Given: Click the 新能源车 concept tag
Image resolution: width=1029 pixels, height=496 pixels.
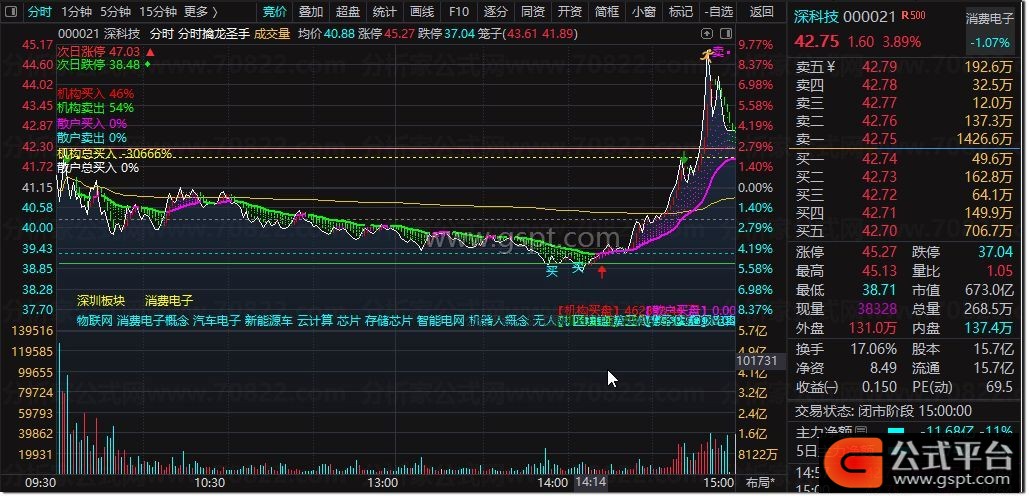Looking at the screenshot, I should click(268, 321).
